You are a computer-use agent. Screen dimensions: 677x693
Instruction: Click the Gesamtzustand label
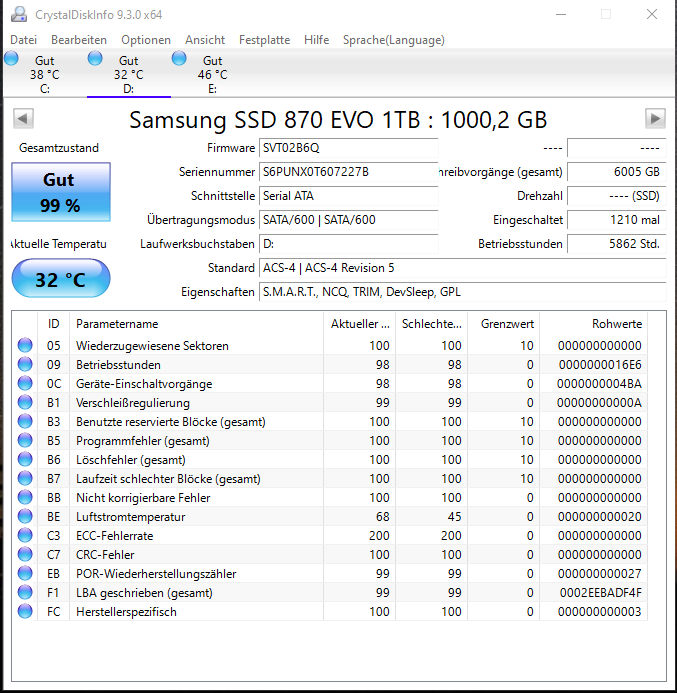pyautogui.click(x=59, y=148)
